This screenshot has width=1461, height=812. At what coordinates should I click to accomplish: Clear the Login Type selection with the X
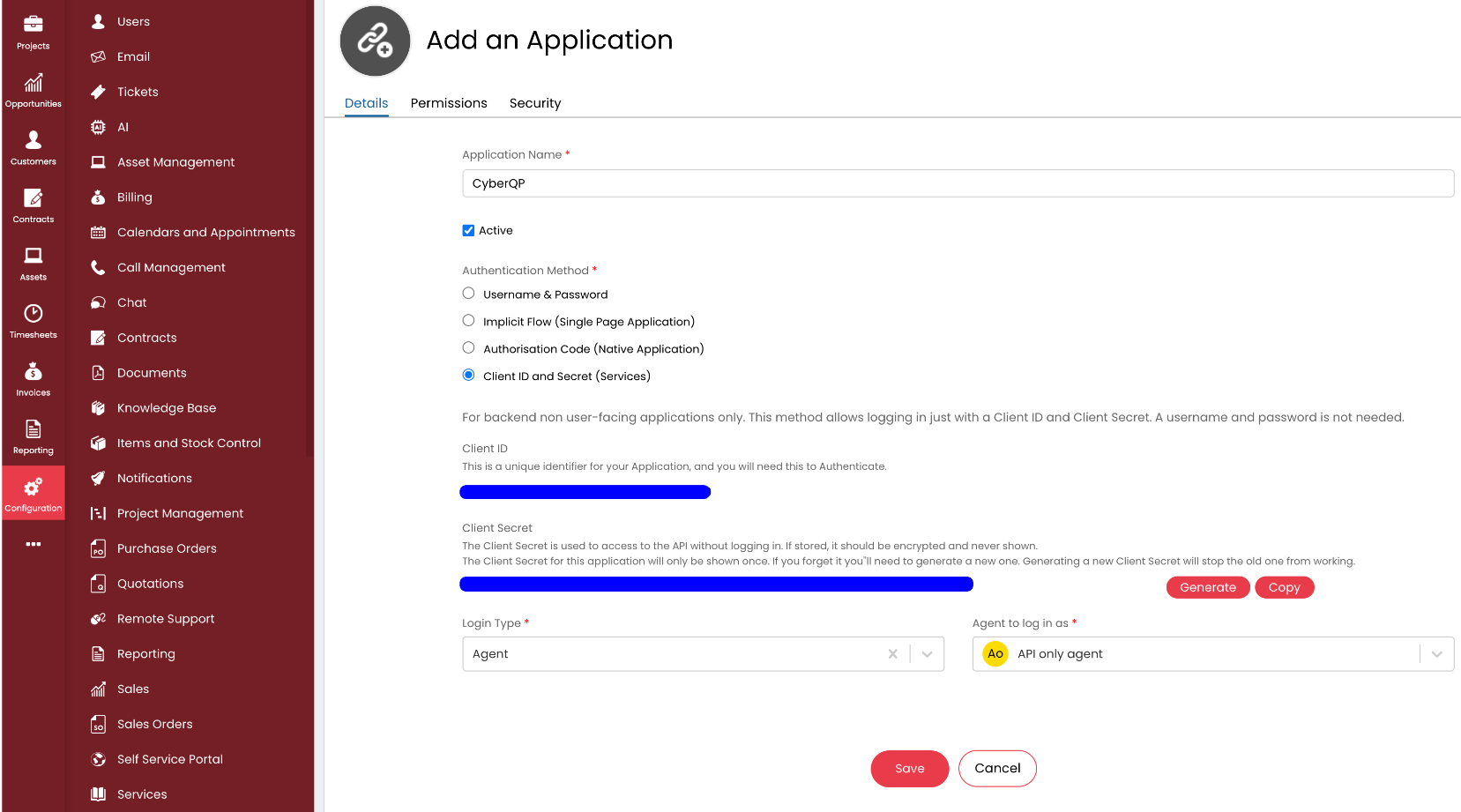(x=893, y=653)
